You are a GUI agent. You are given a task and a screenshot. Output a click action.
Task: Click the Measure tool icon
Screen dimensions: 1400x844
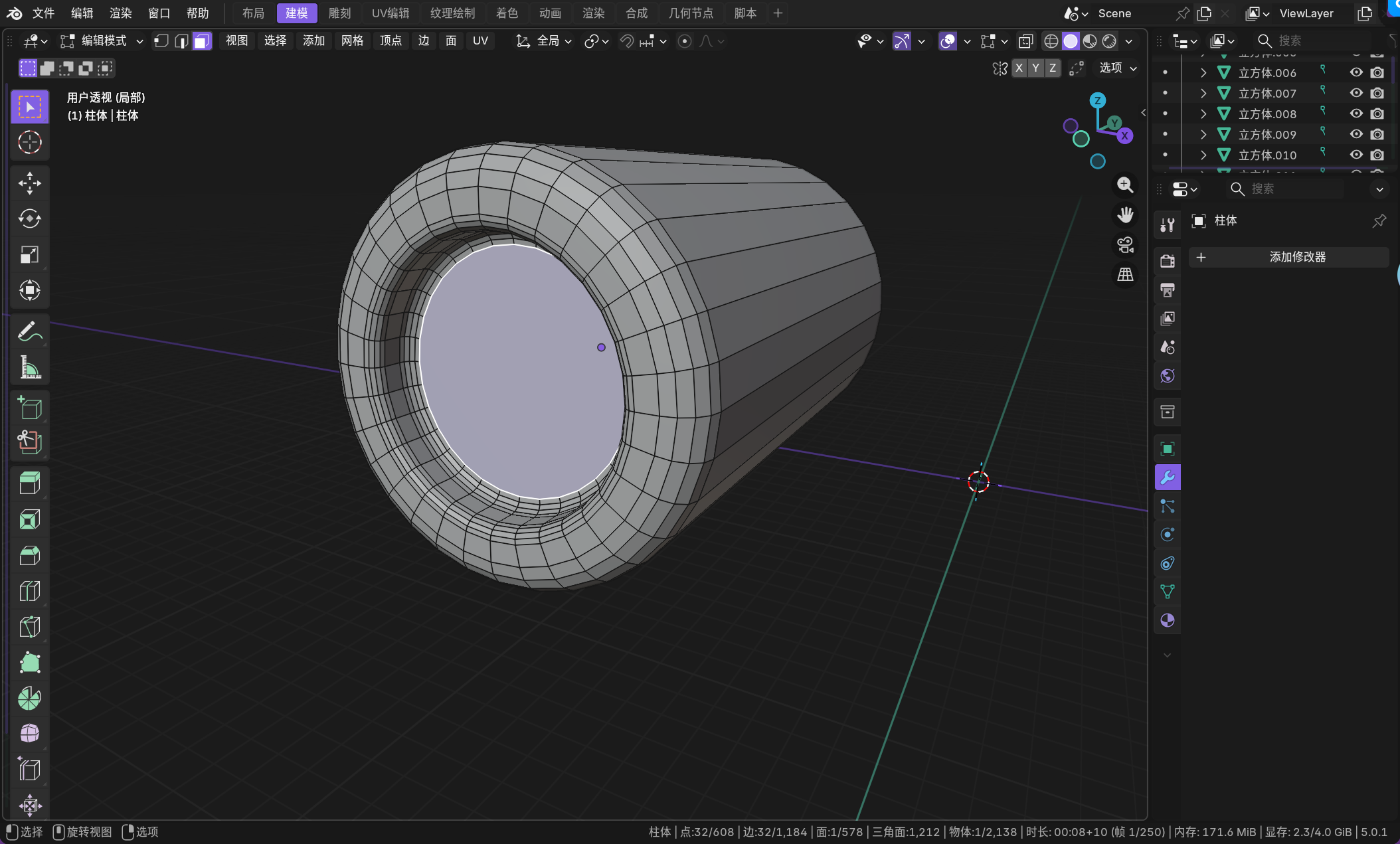coord(29,367)
